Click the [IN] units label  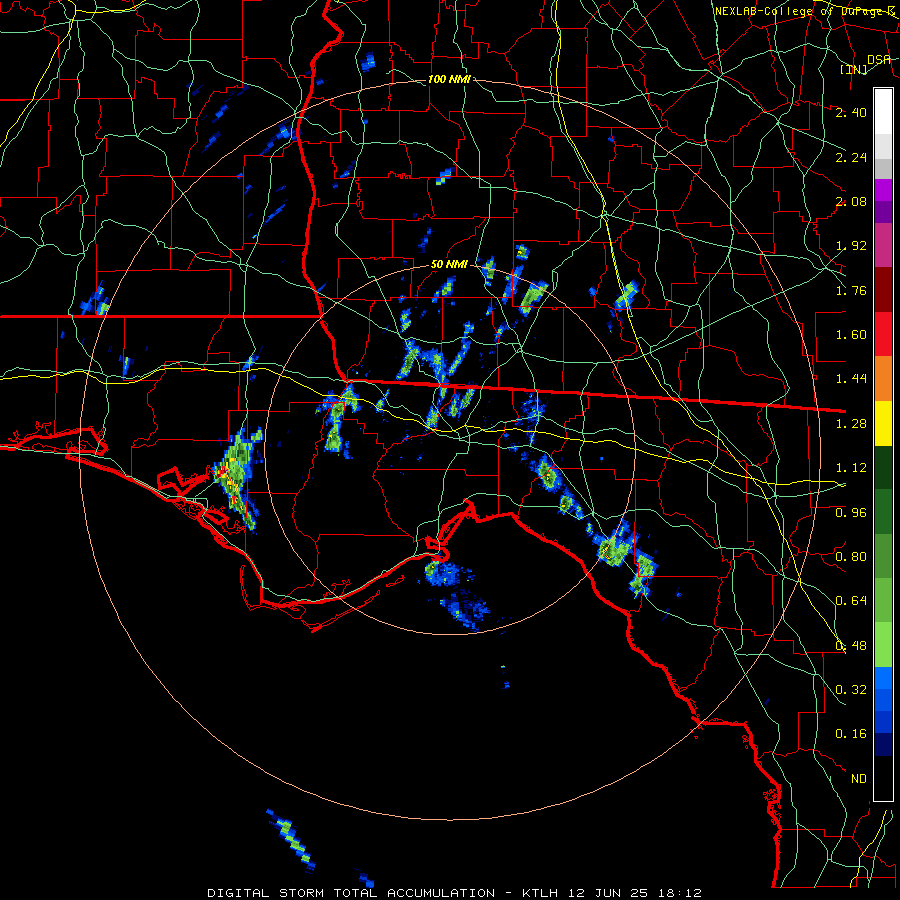pos(853,69)
